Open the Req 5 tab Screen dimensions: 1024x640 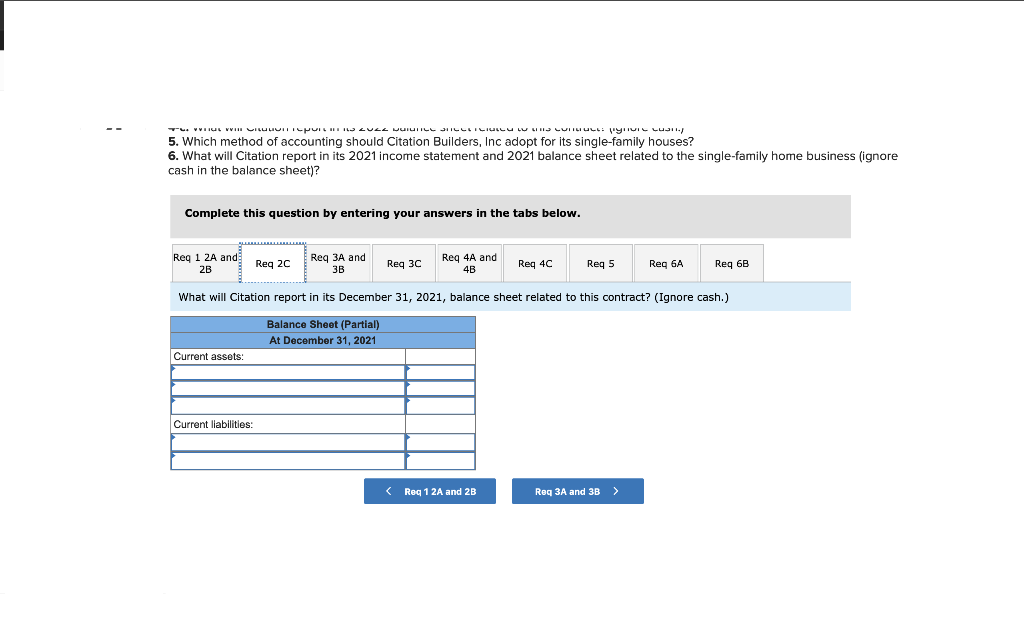click(x=601, y=263)
